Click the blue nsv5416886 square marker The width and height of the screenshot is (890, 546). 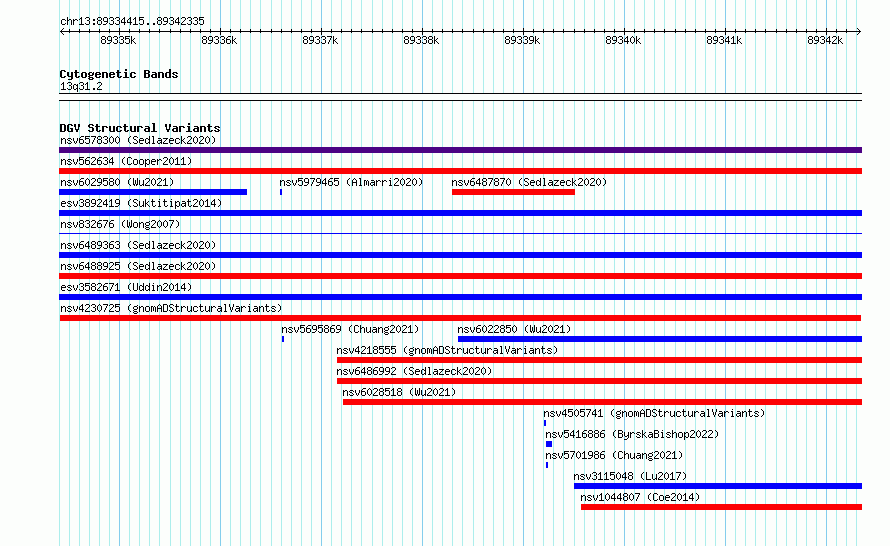click(549, 444)
